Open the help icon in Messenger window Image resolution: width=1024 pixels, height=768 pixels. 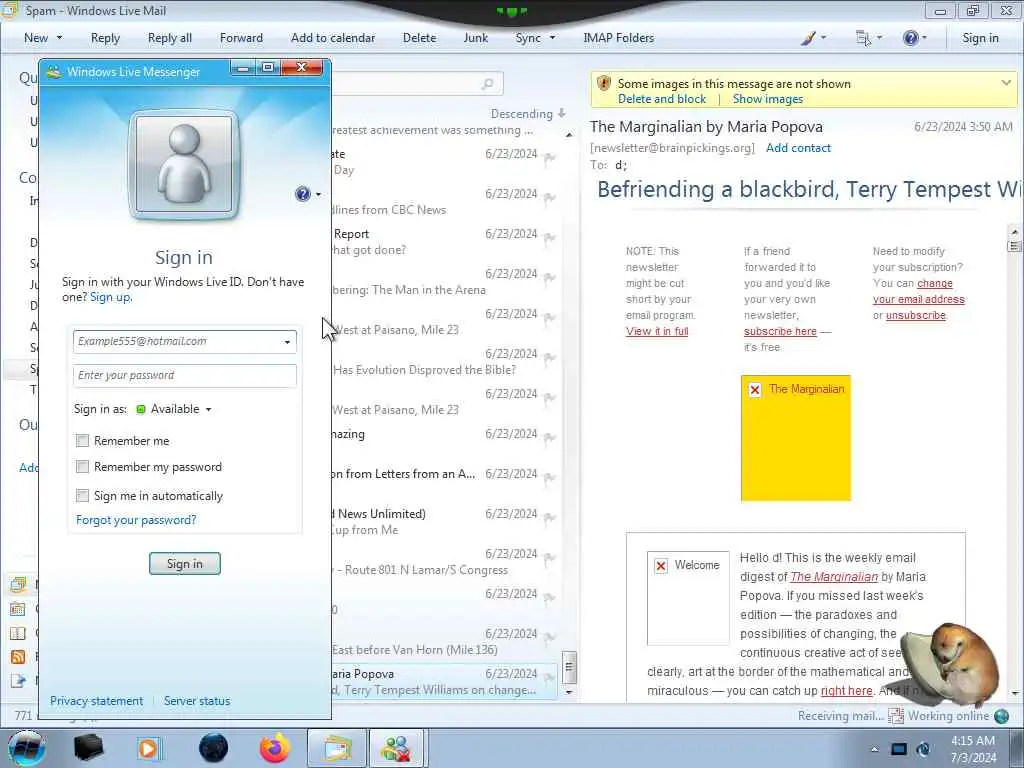click(302, 194)
